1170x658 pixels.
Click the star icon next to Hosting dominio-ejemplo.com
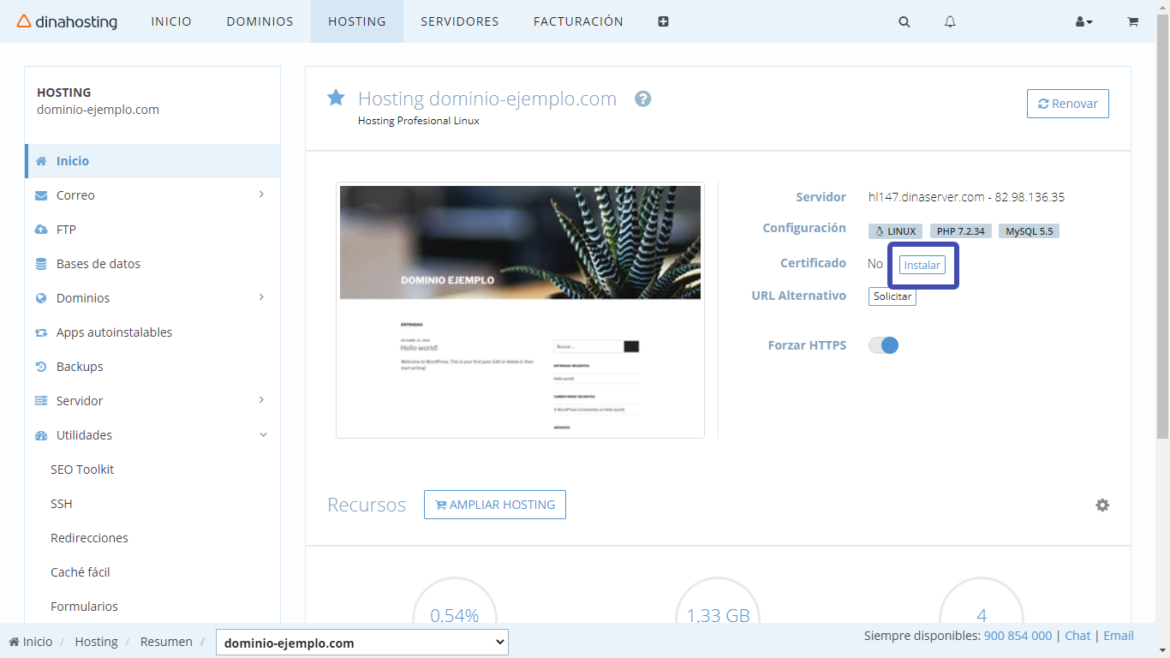click(335, 97)
